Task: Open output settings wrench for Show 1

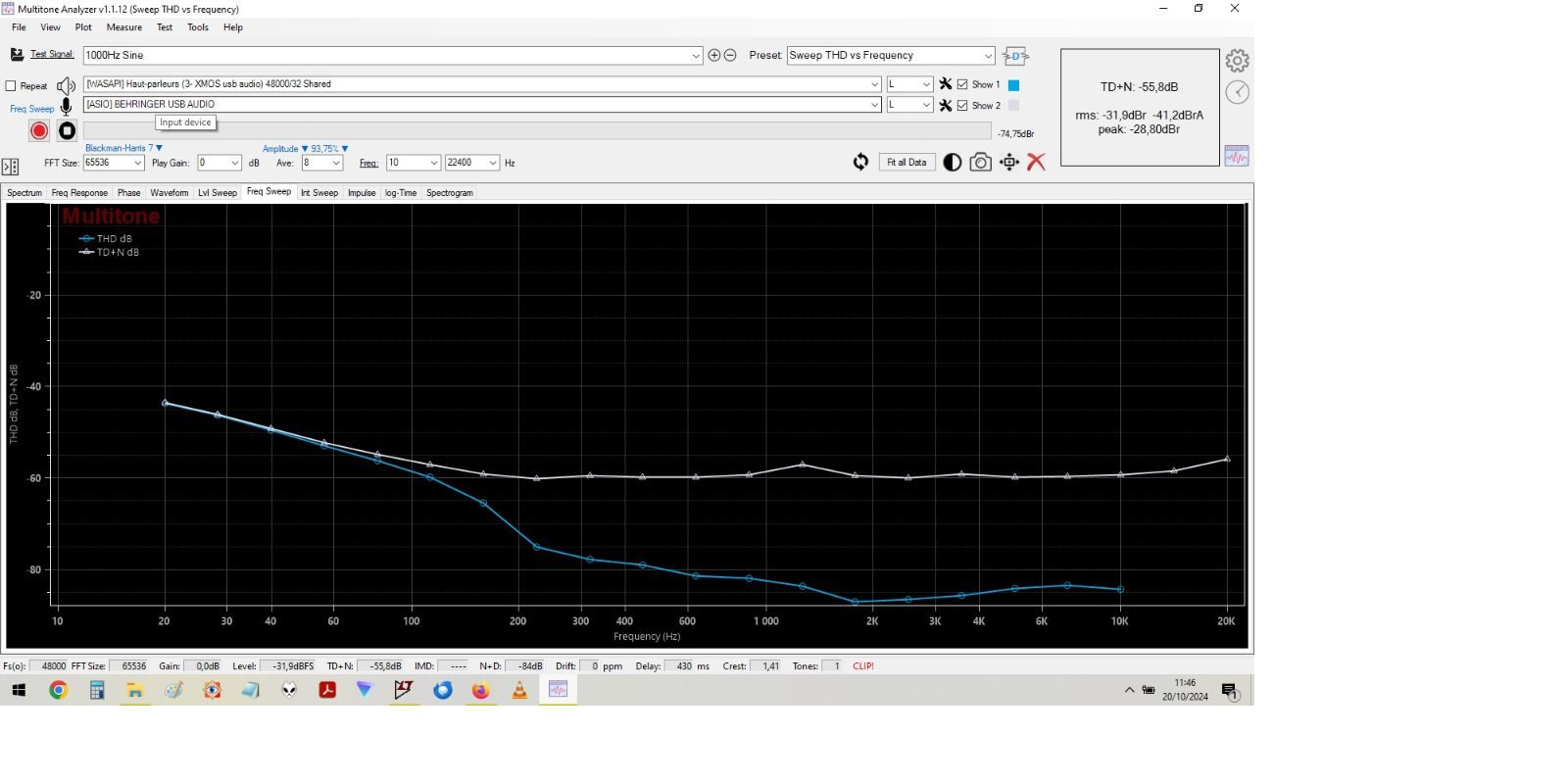Action: point(946,84)
